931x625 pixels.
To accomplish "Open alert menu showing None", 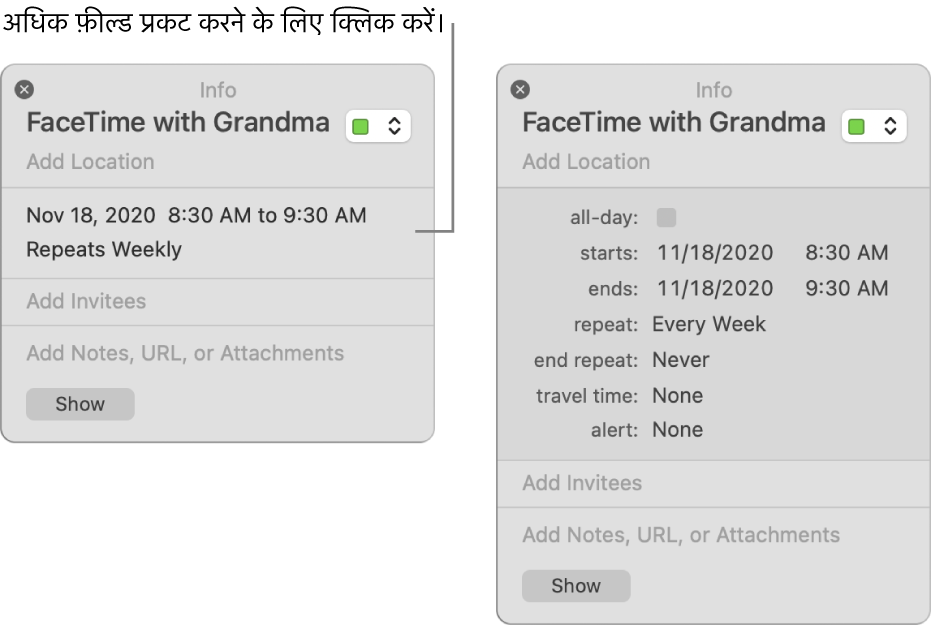I will click(x=677, y=430).
